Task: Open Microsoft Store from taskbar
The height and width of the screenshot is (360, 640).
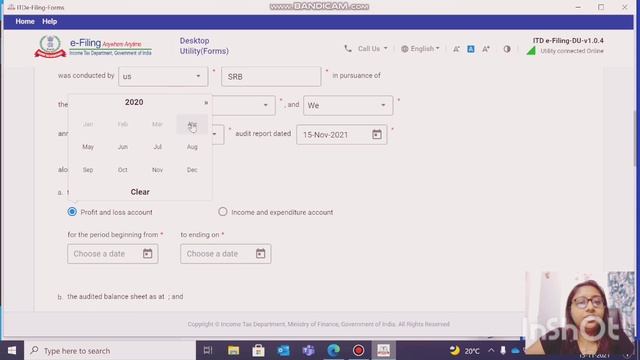Action: click(x=258, y=351)
